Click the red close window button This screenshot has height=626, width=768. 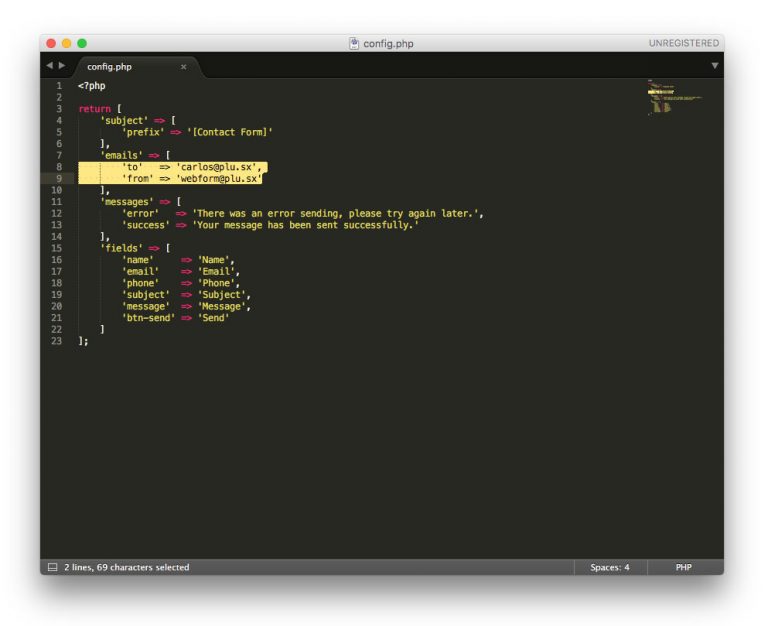point(51,43)
